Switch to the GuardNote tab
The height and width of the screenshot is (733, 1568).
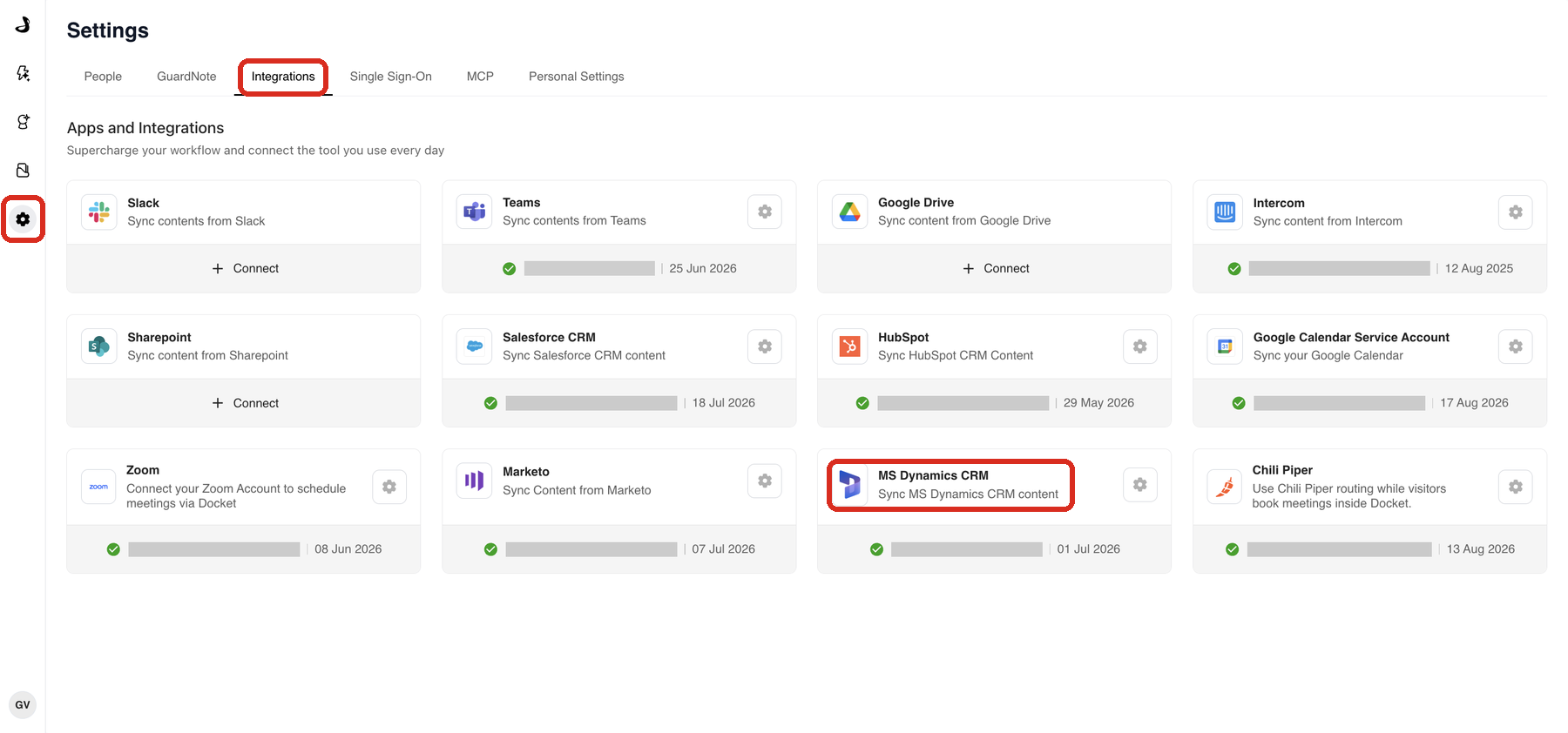coord(186,77)
